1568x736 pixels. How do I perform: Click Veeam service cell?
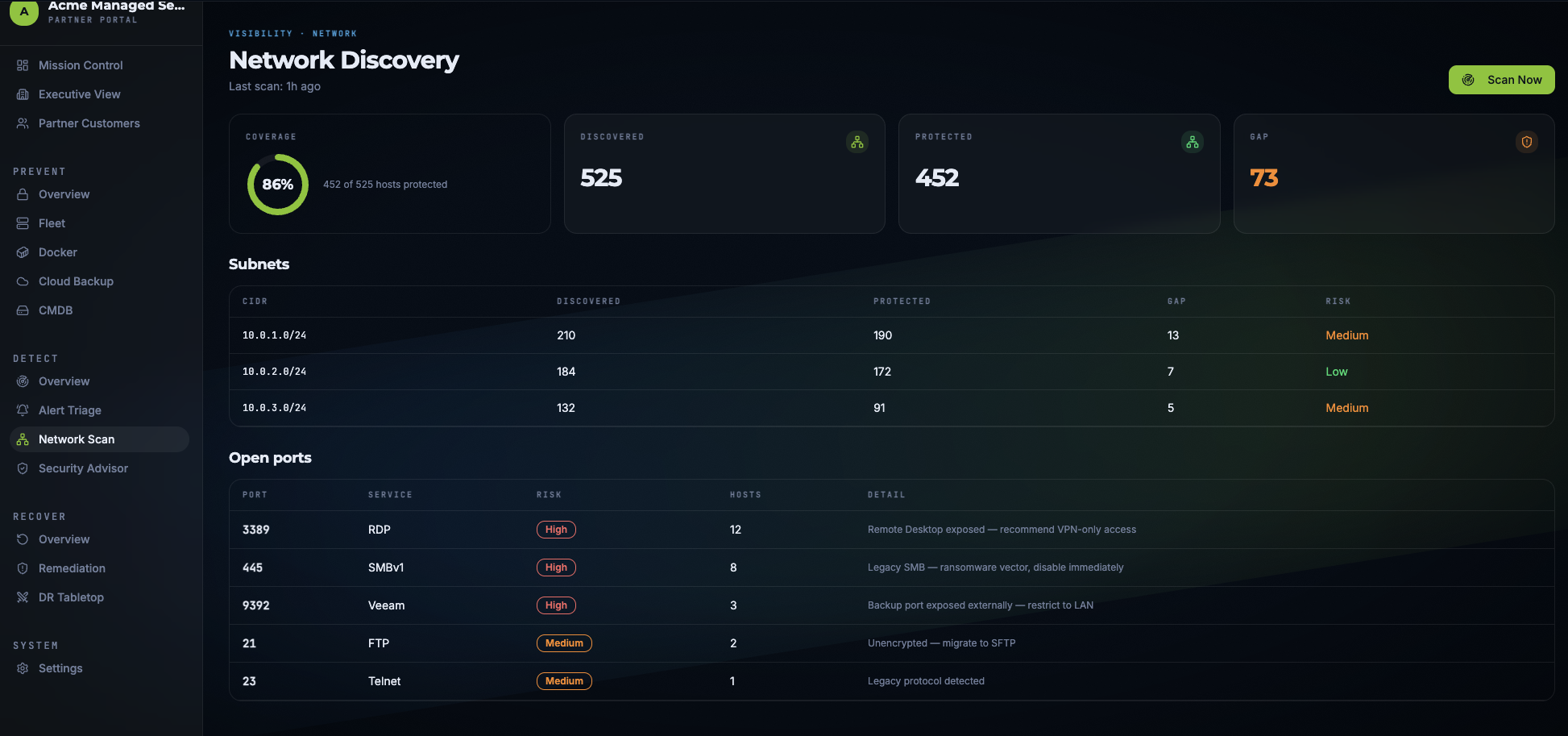pos(387,605)
